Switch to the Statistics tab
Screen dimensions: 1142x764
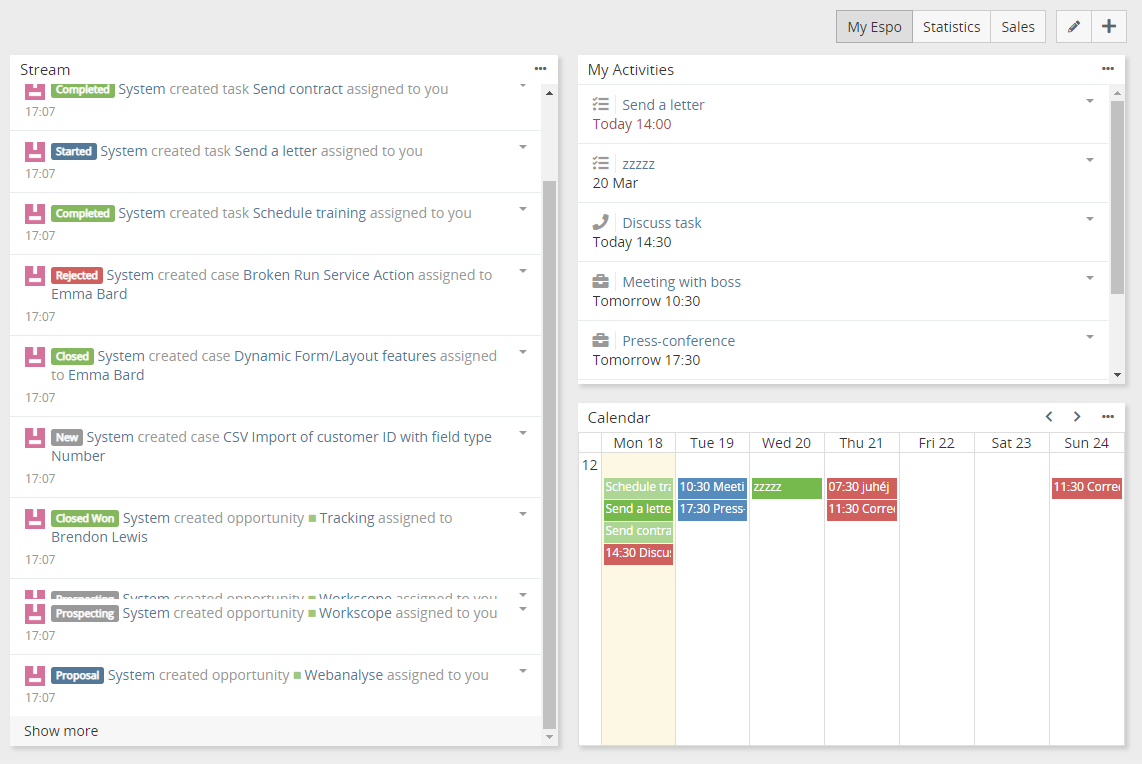click(x=951, y=27)
